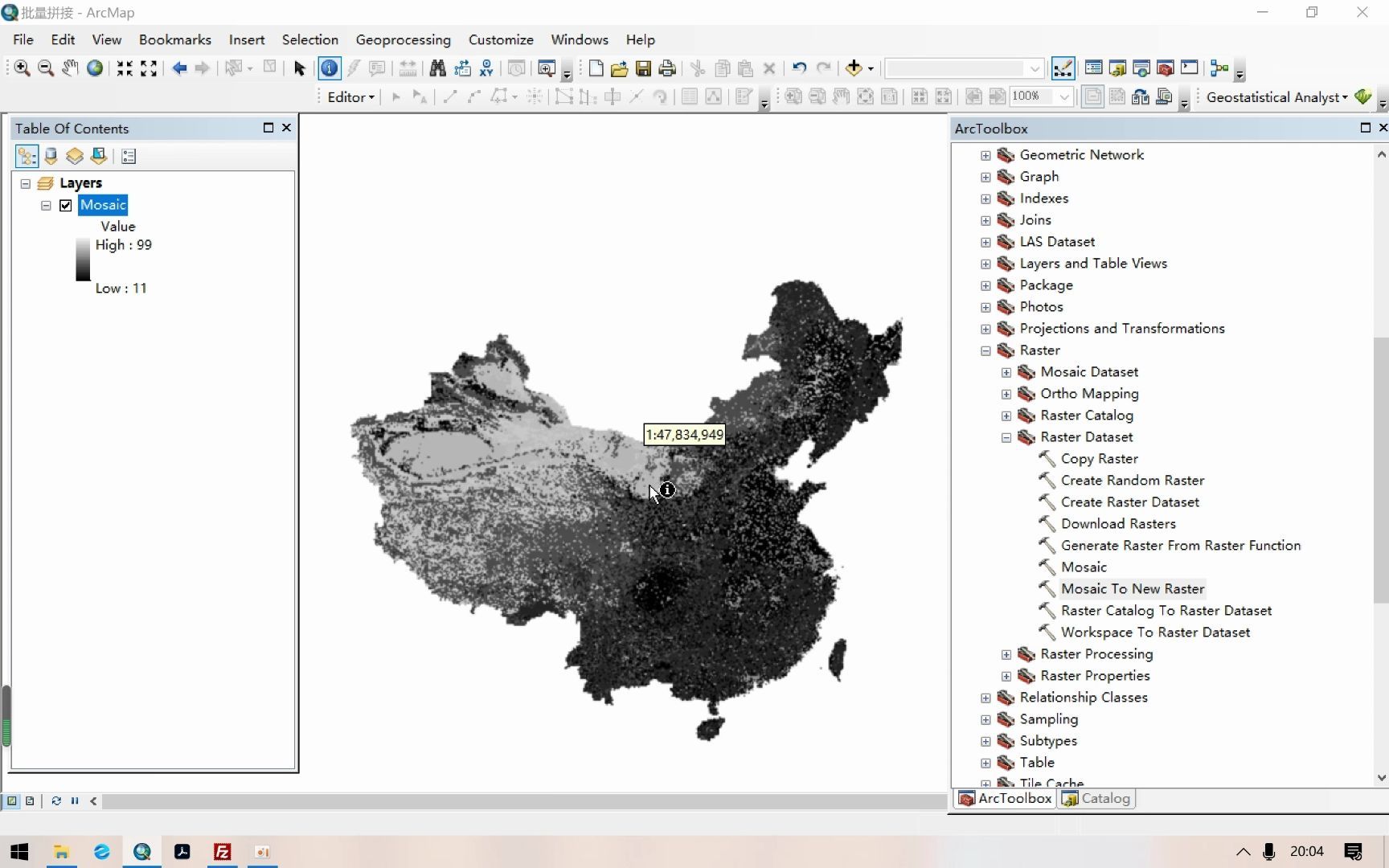Open the Editor dropdown menu
The image size is (1389, 868).
pyautogui.click(x=350, y=96)
